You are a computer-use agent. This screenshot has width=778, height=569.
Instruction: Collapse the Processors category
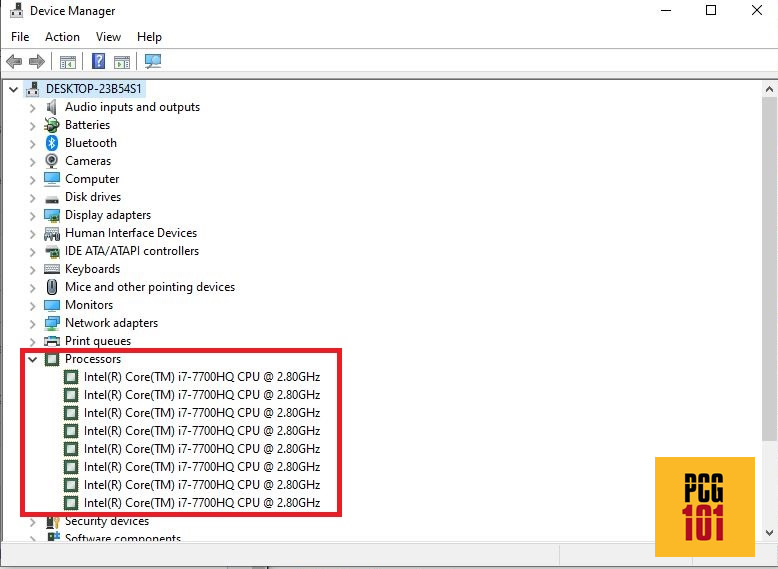point(33,359)
